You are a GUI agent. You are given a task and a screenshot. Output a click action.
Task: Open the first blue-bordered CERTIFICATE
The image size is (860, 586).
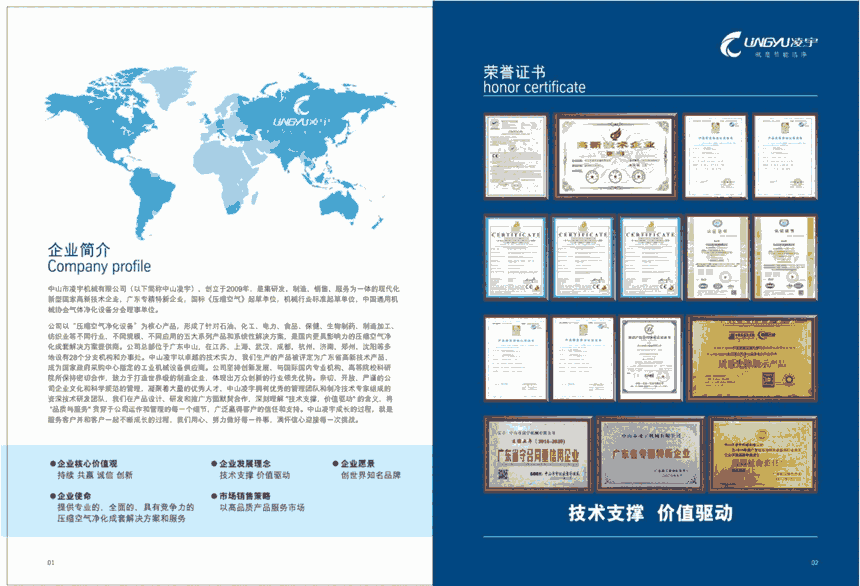tap(516, 257)
